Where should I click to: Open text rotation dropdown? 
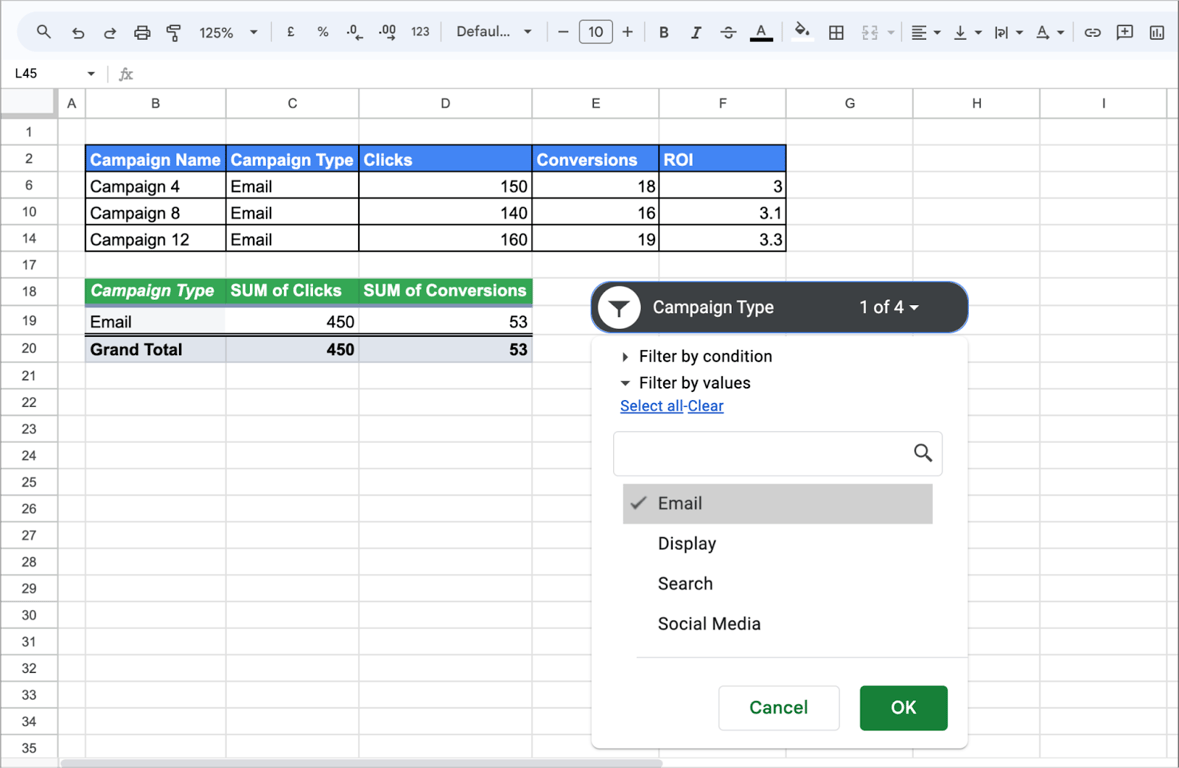tap(1050, 32)
